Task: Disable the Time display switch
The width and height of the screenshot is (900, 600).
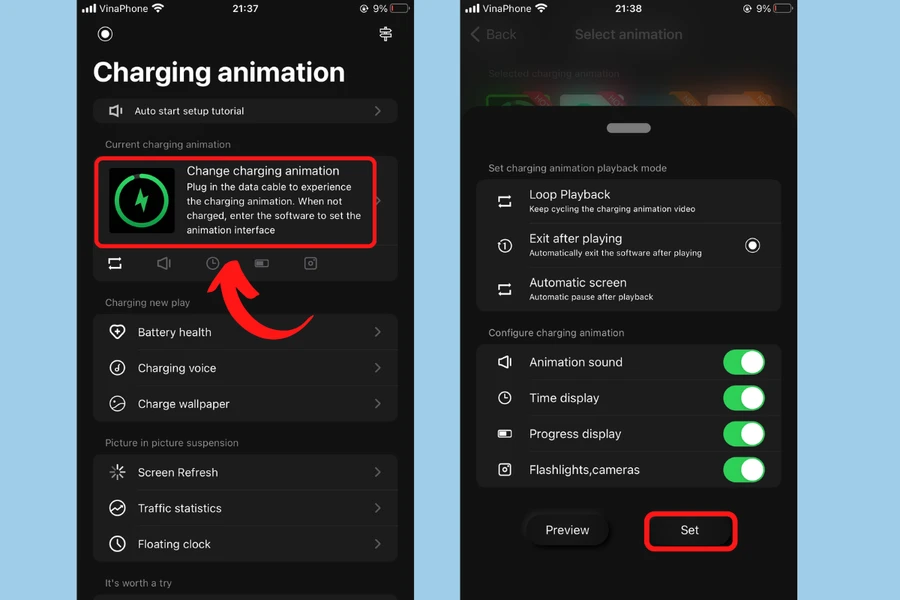Action: tap(744, 398)
